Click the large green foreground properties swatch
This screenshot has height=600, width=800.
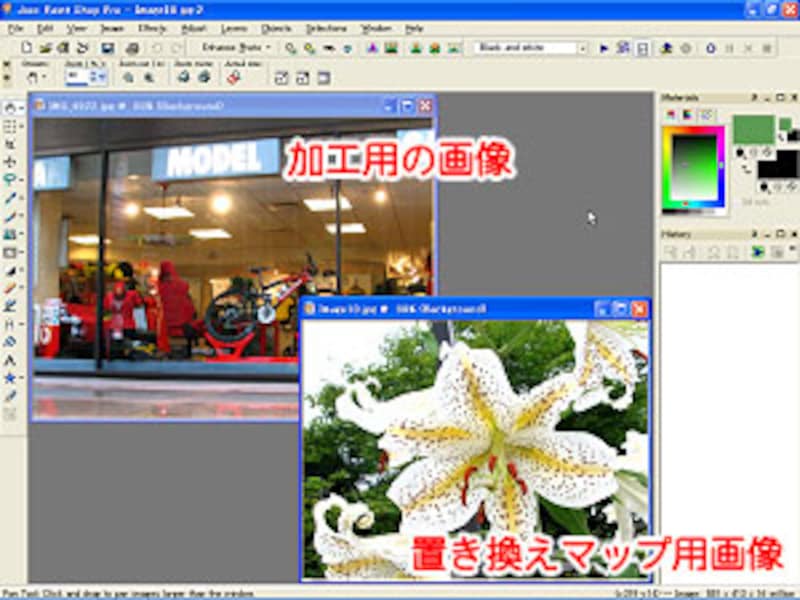pos(754,130)
